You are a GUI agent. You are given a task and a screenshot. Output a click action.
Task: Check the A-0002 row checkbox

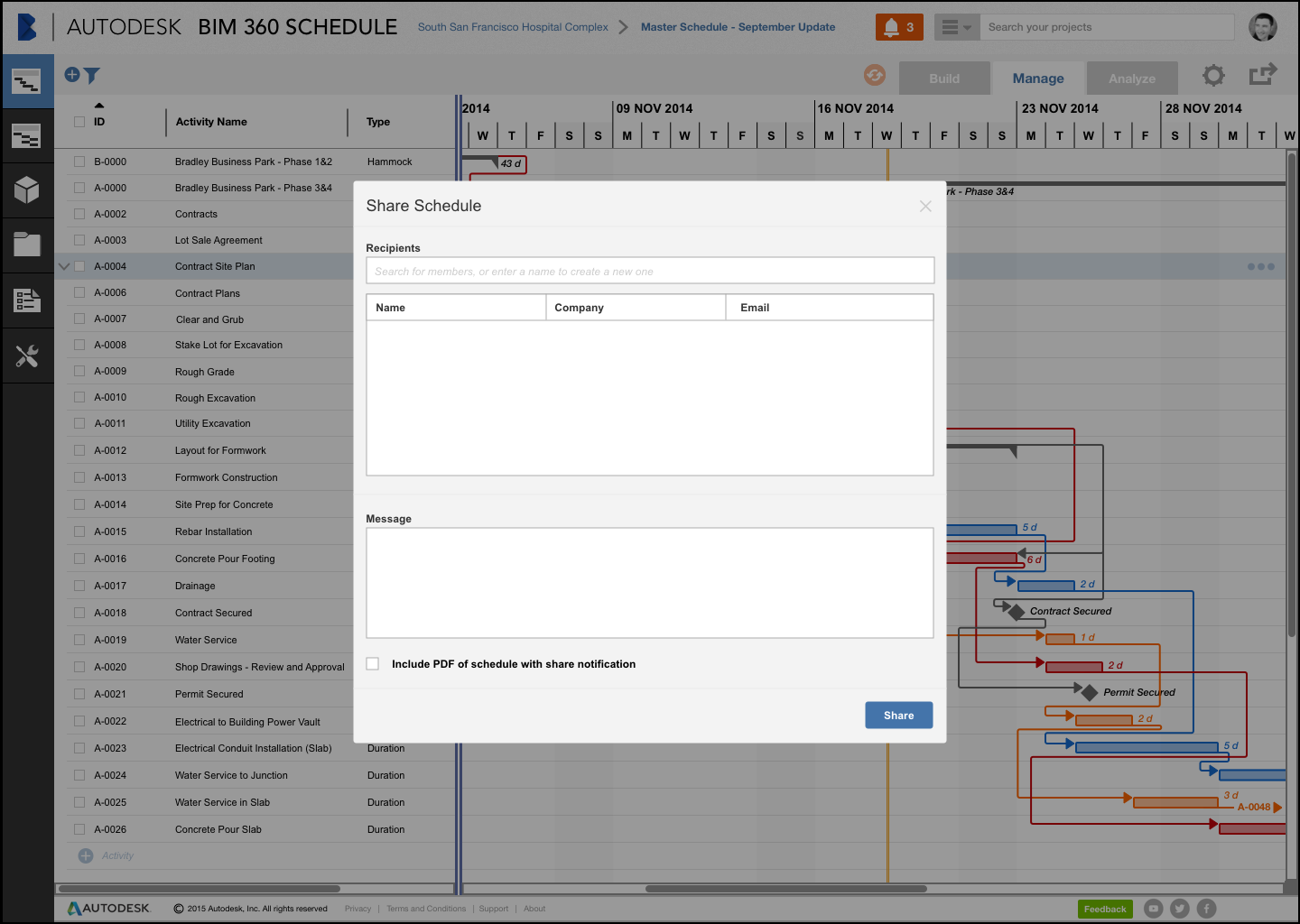(79, 214)
